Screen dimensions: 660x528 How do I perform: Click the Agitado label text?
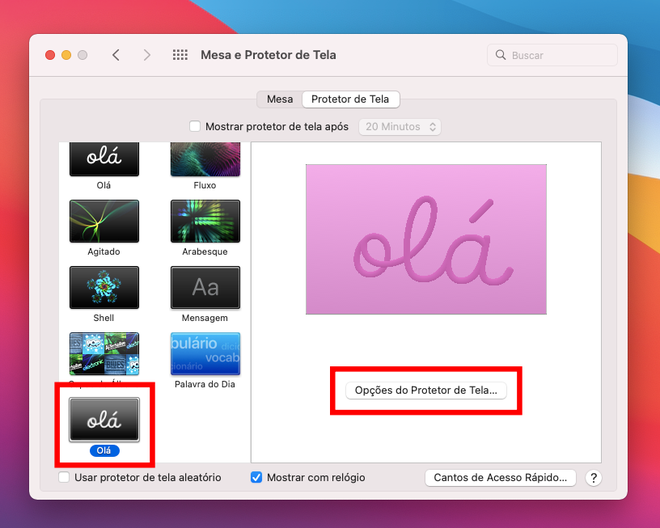coord(104,252)
